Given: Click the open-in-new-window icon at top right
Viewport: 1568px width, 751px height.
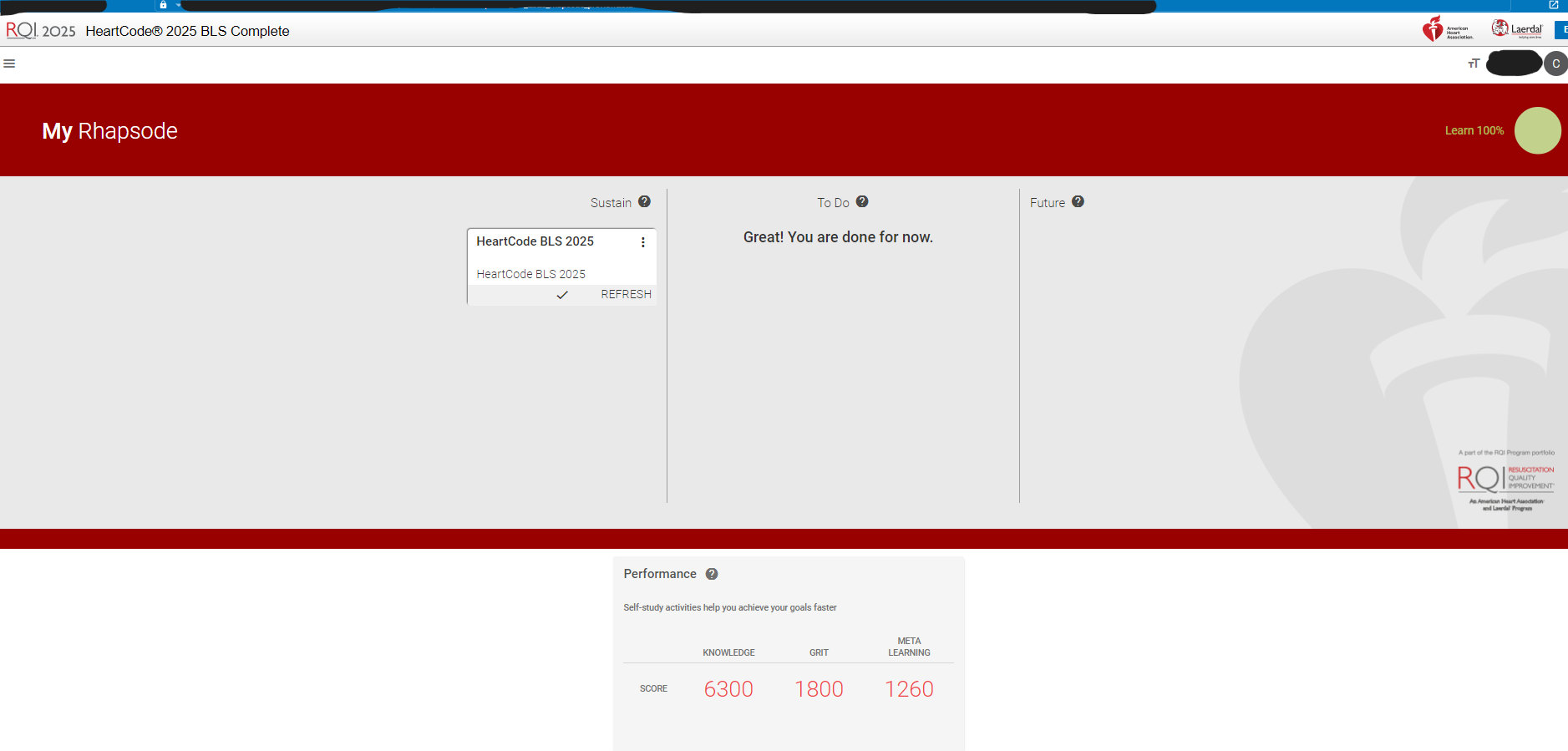Looking at the screenshot, I should 1554,5.
